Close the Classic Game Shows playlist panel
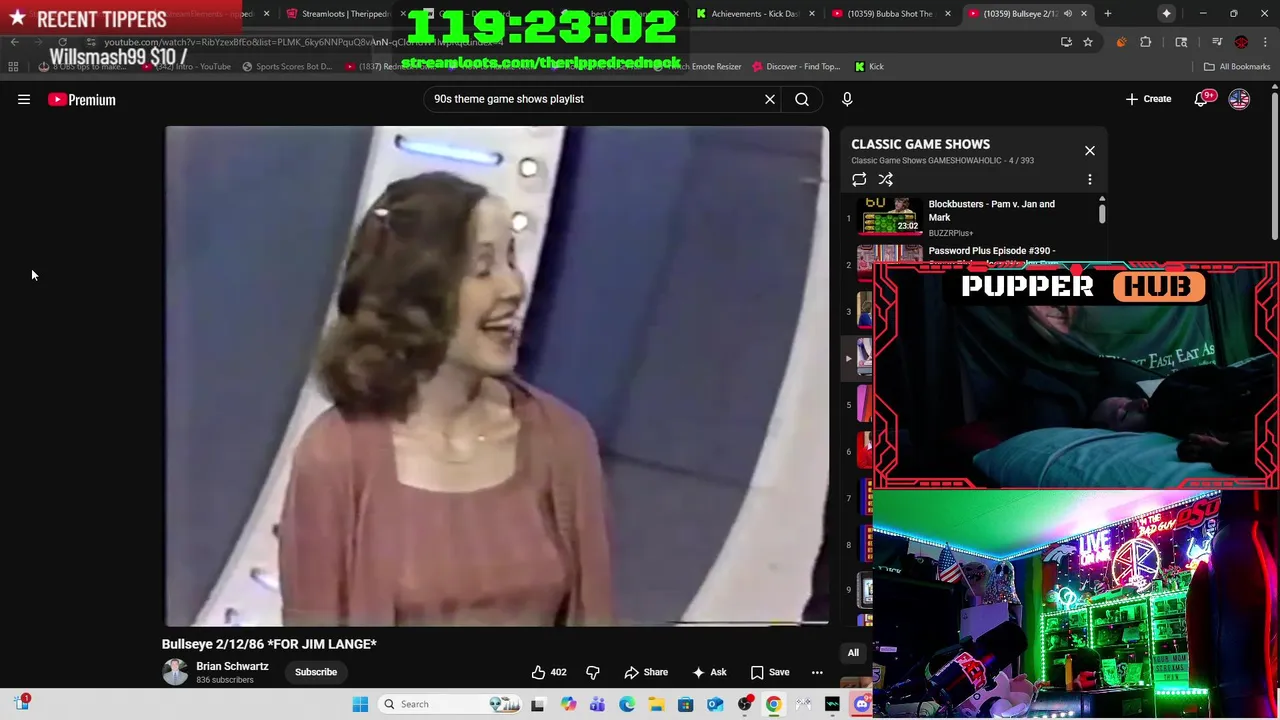1280x720 pixels. point(1090,151)
